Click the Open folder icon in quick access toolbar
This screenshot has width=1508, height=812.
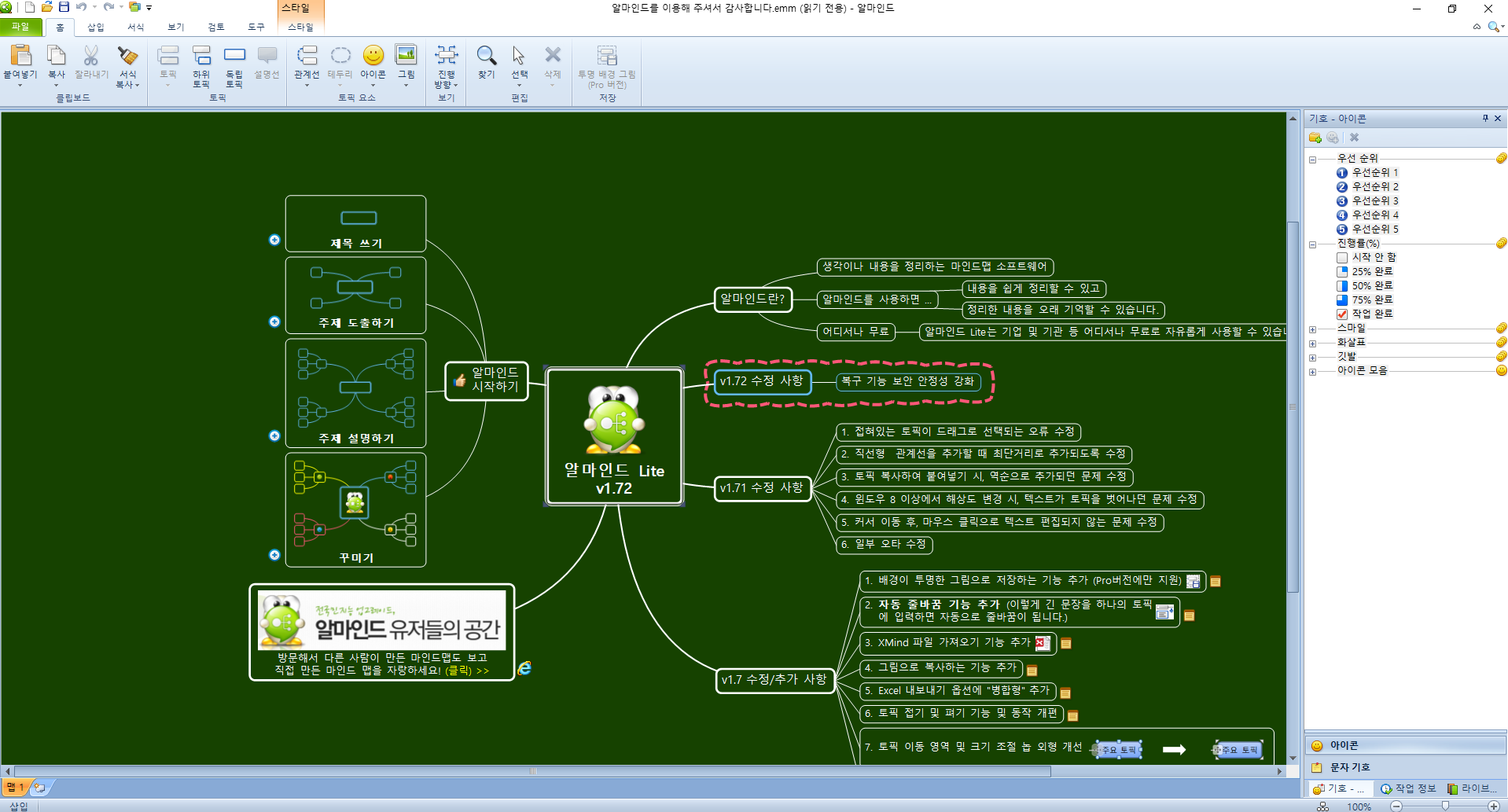(46, 7)
